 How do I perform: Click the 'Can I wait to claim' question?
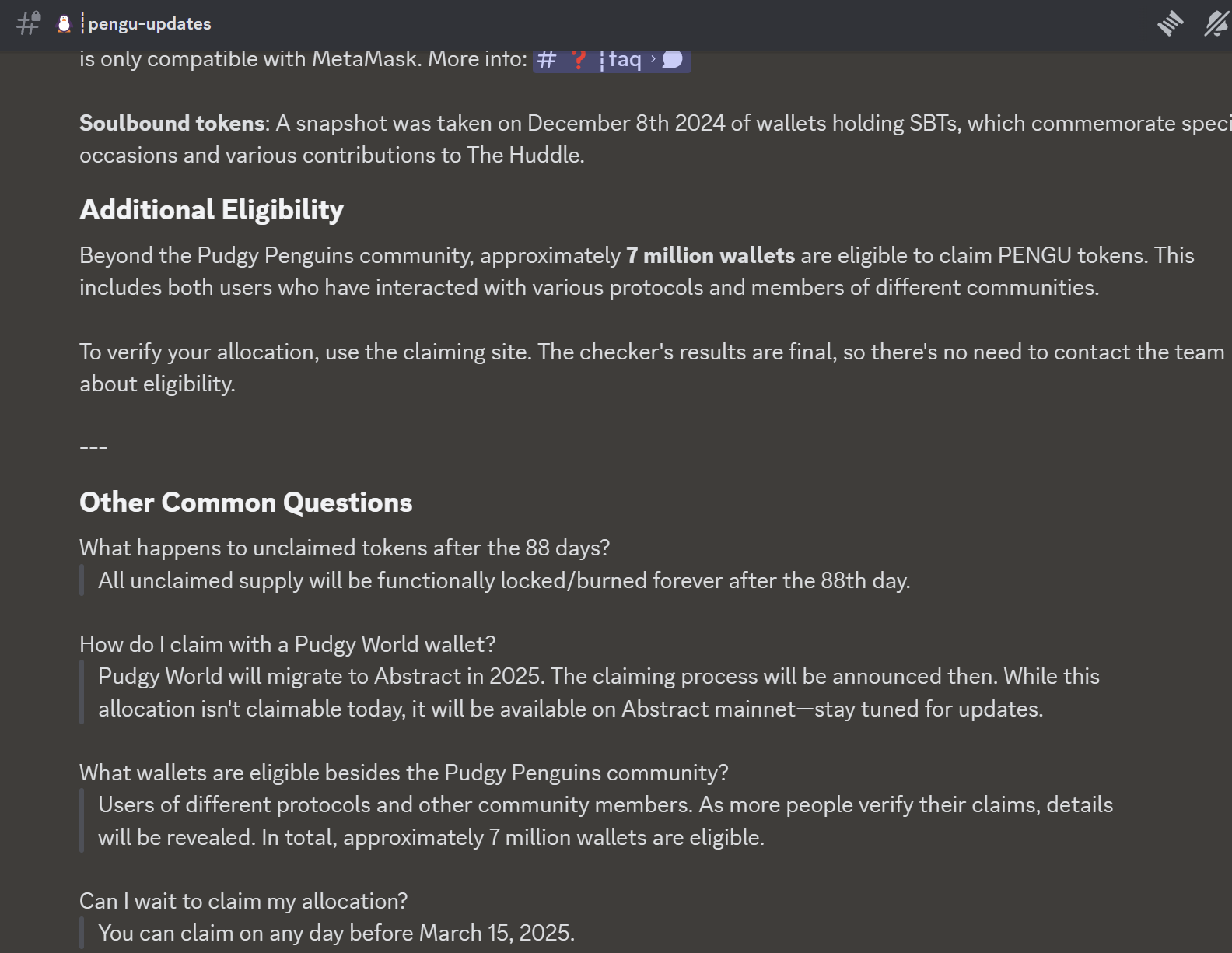pos(243,901)
